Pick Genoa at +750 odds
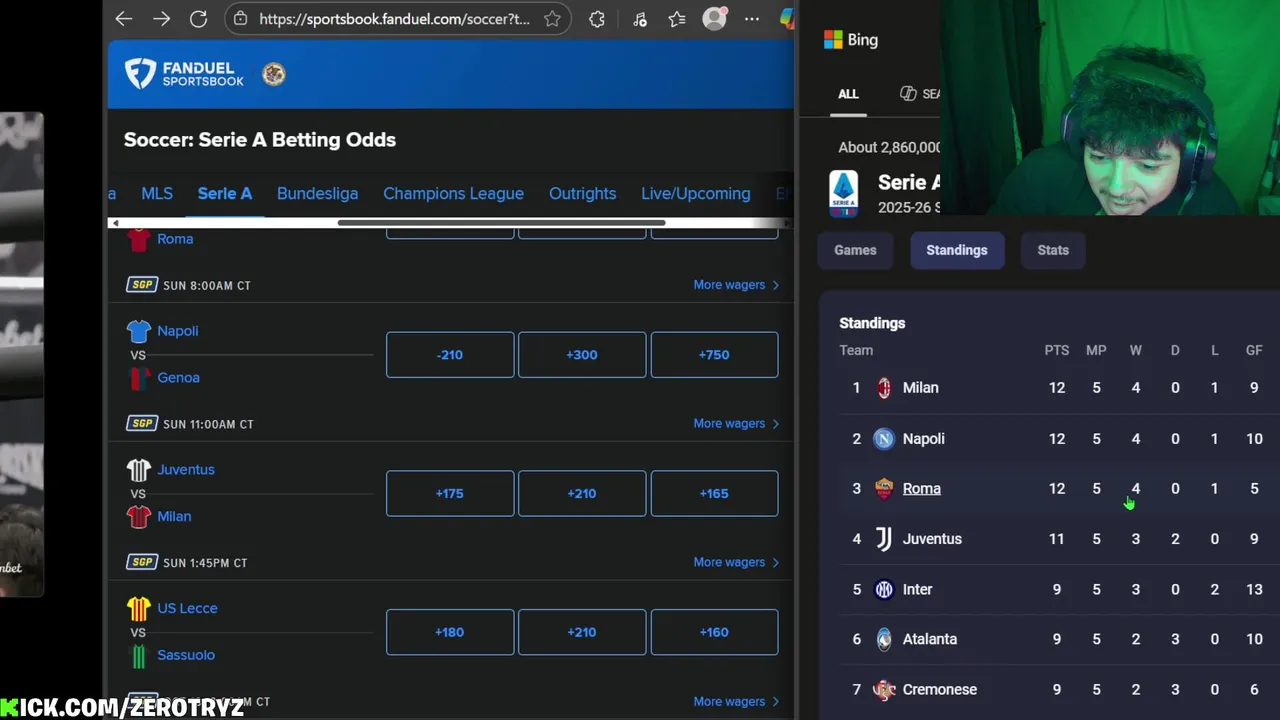 [x=714, y=355]
